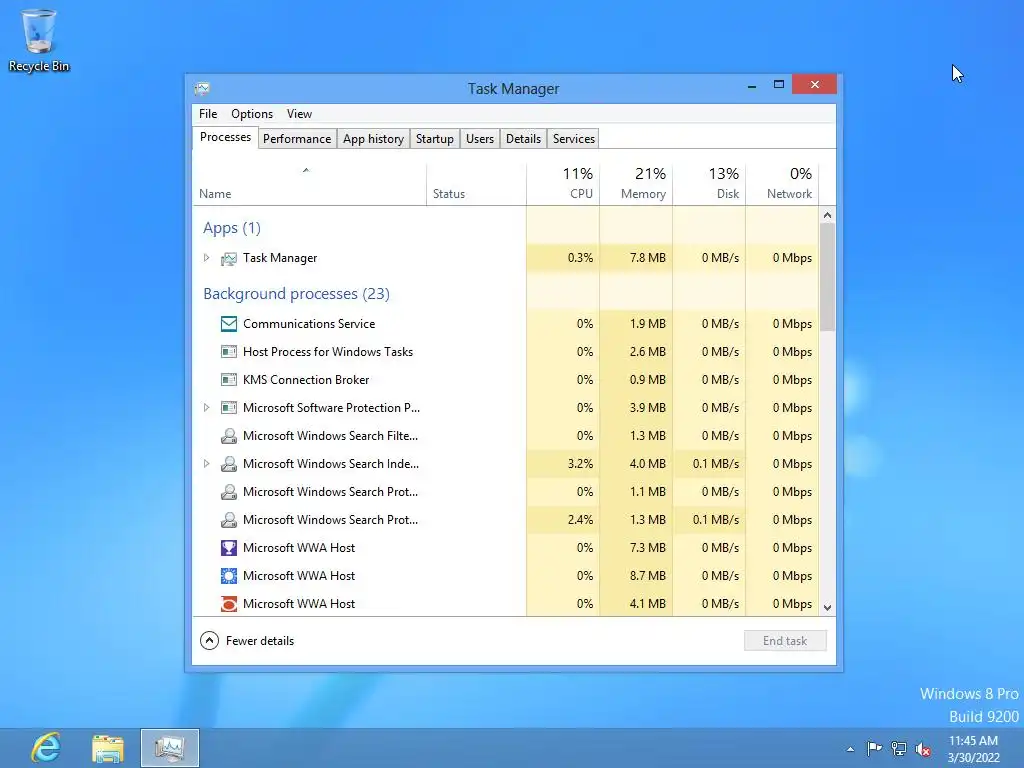Click the Microsoft Windows Search Indexer icon
The height and width of the screenshot is (768, 1024).
pyautogui.click(x=229, y=464)
